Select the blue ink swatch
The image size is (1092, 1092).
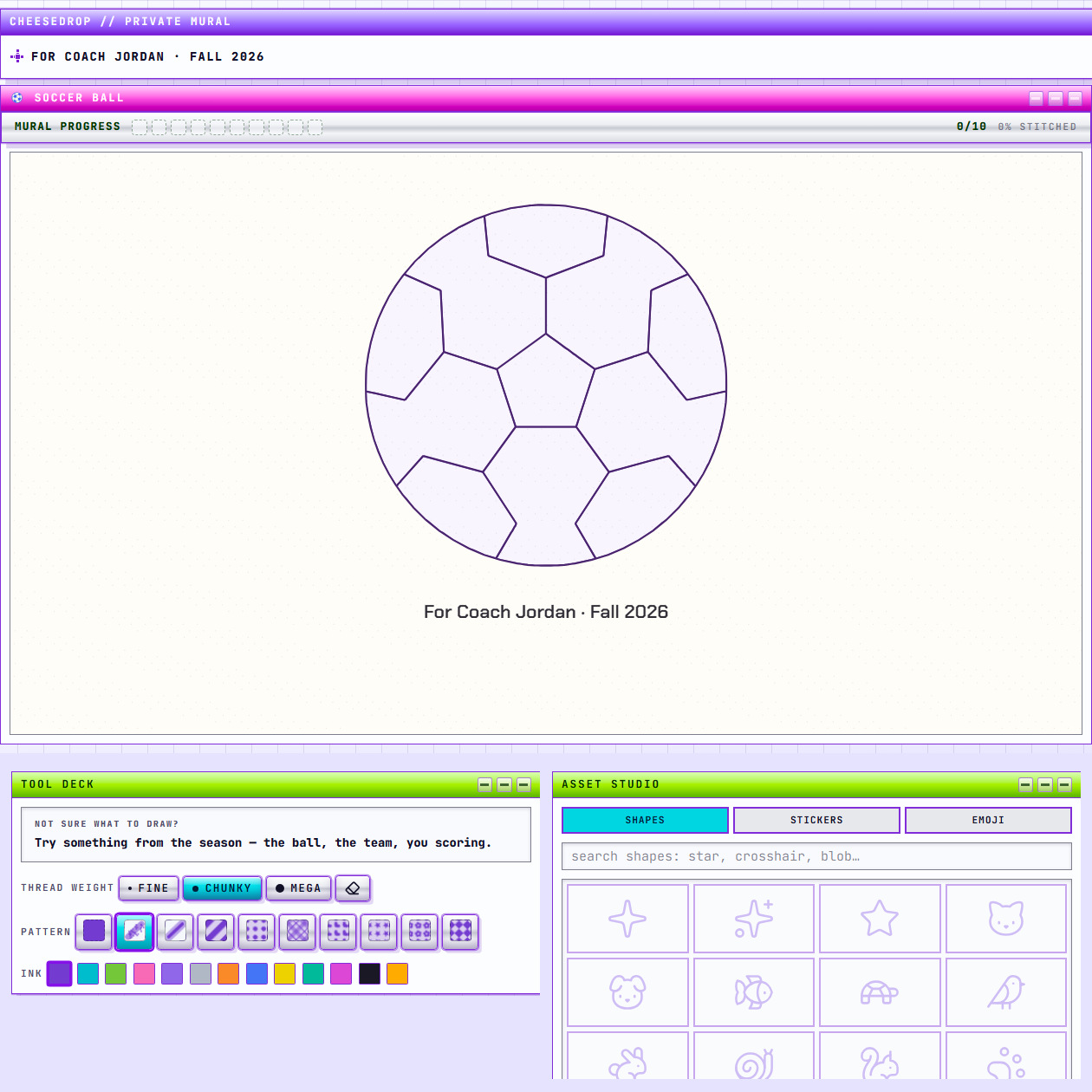[x=257, y=973]
